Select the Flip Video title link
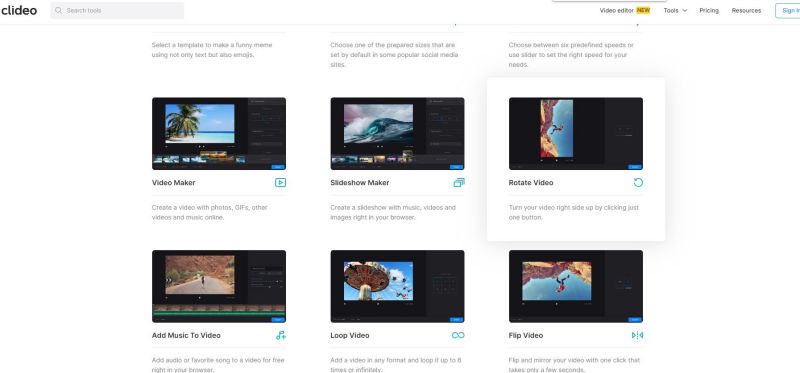The width and height of the screenshot is (800, 373). coord(526,335)
